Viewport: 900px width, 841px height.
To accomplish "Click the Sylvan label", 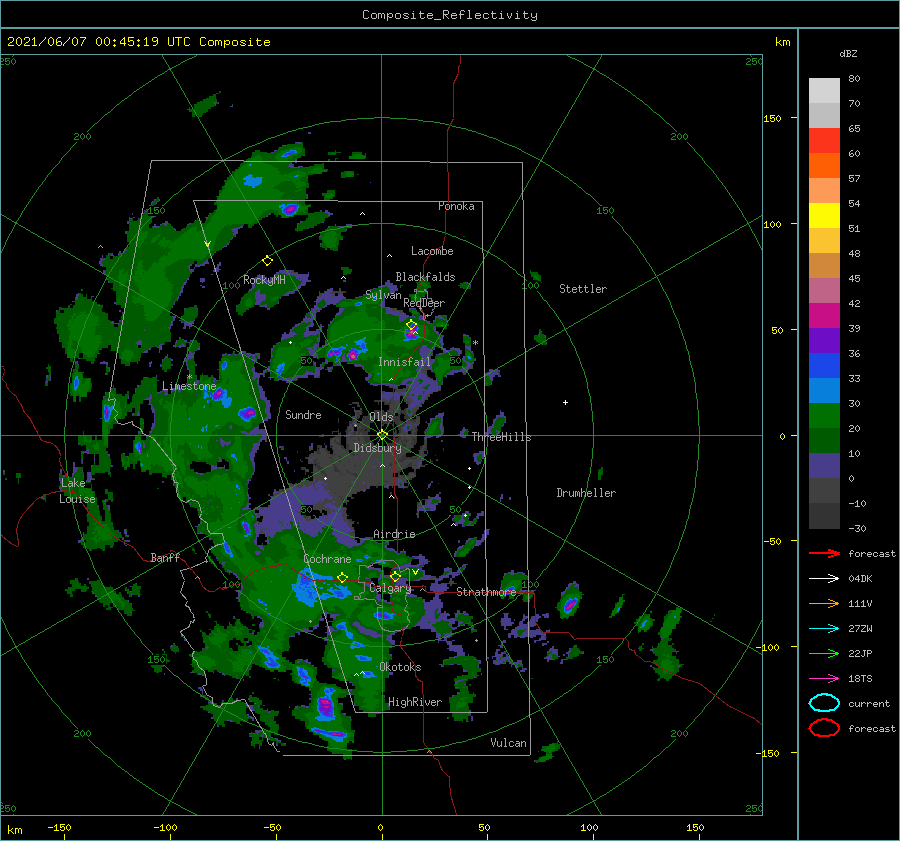I will pyautogui.click(x=383, y=295).
